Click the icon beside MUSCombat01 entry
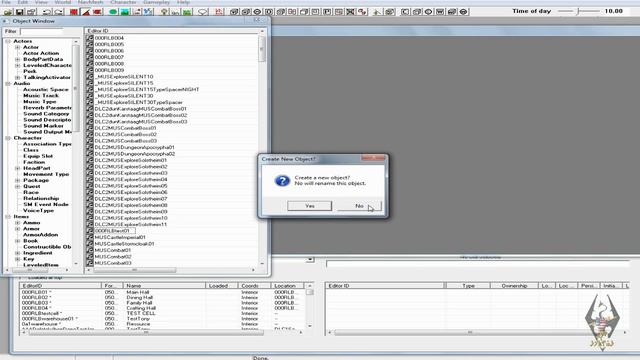640x360 pixels. [90, 250]
